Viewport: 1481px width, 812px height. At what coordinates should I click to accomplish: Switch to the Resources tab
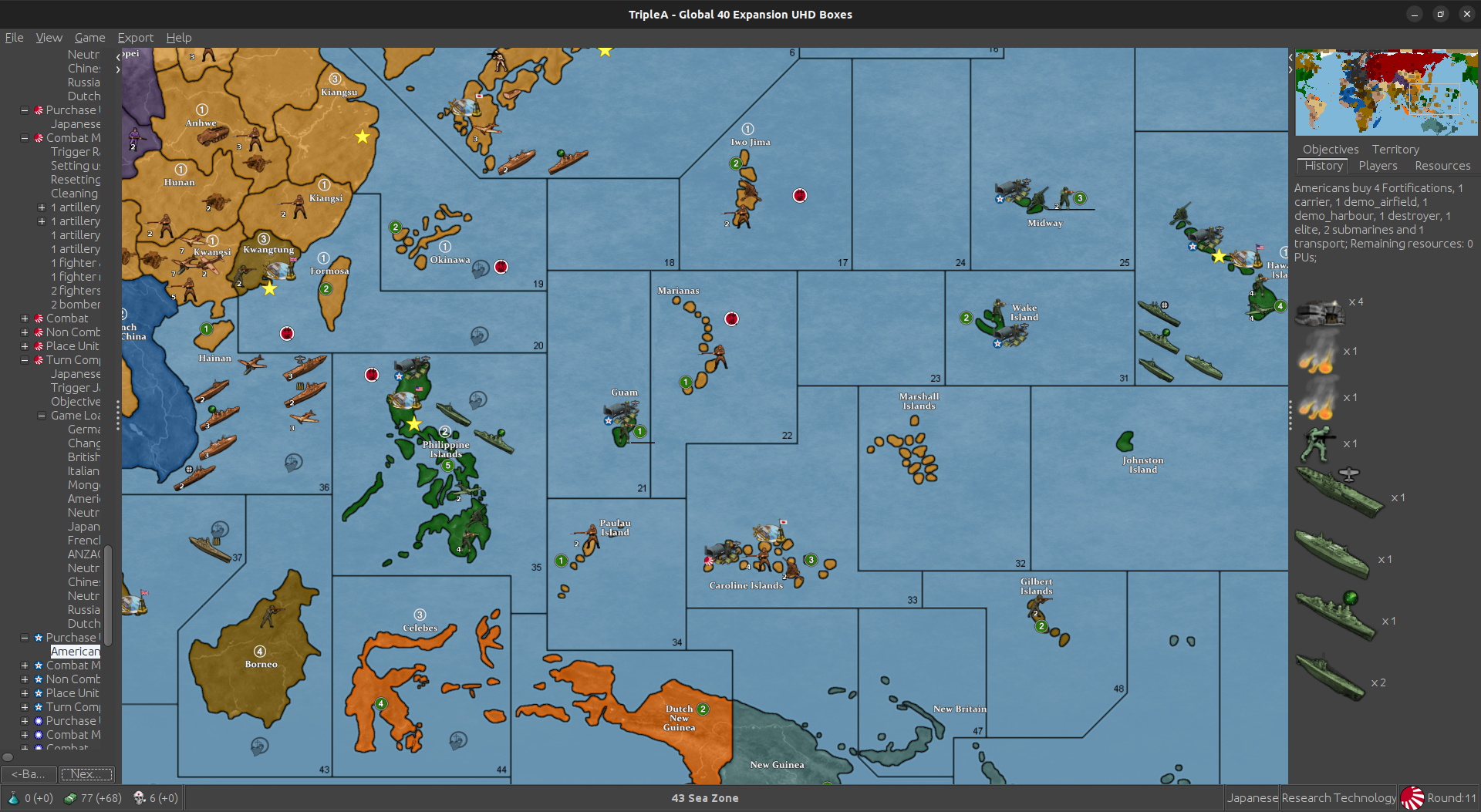point(1442,166)
